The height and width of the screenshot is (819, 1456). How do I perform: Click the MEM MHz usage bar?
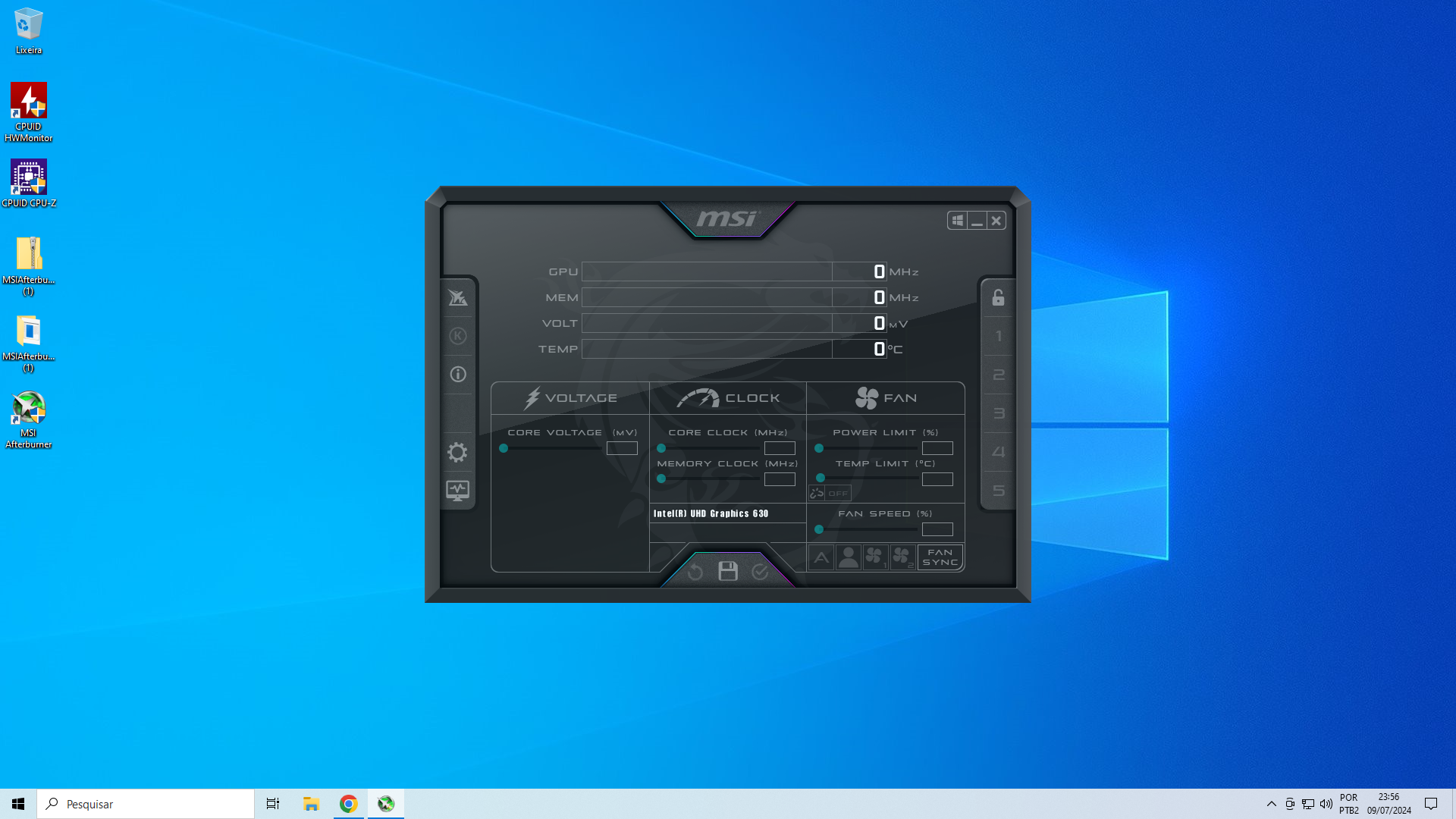point(734,297)
